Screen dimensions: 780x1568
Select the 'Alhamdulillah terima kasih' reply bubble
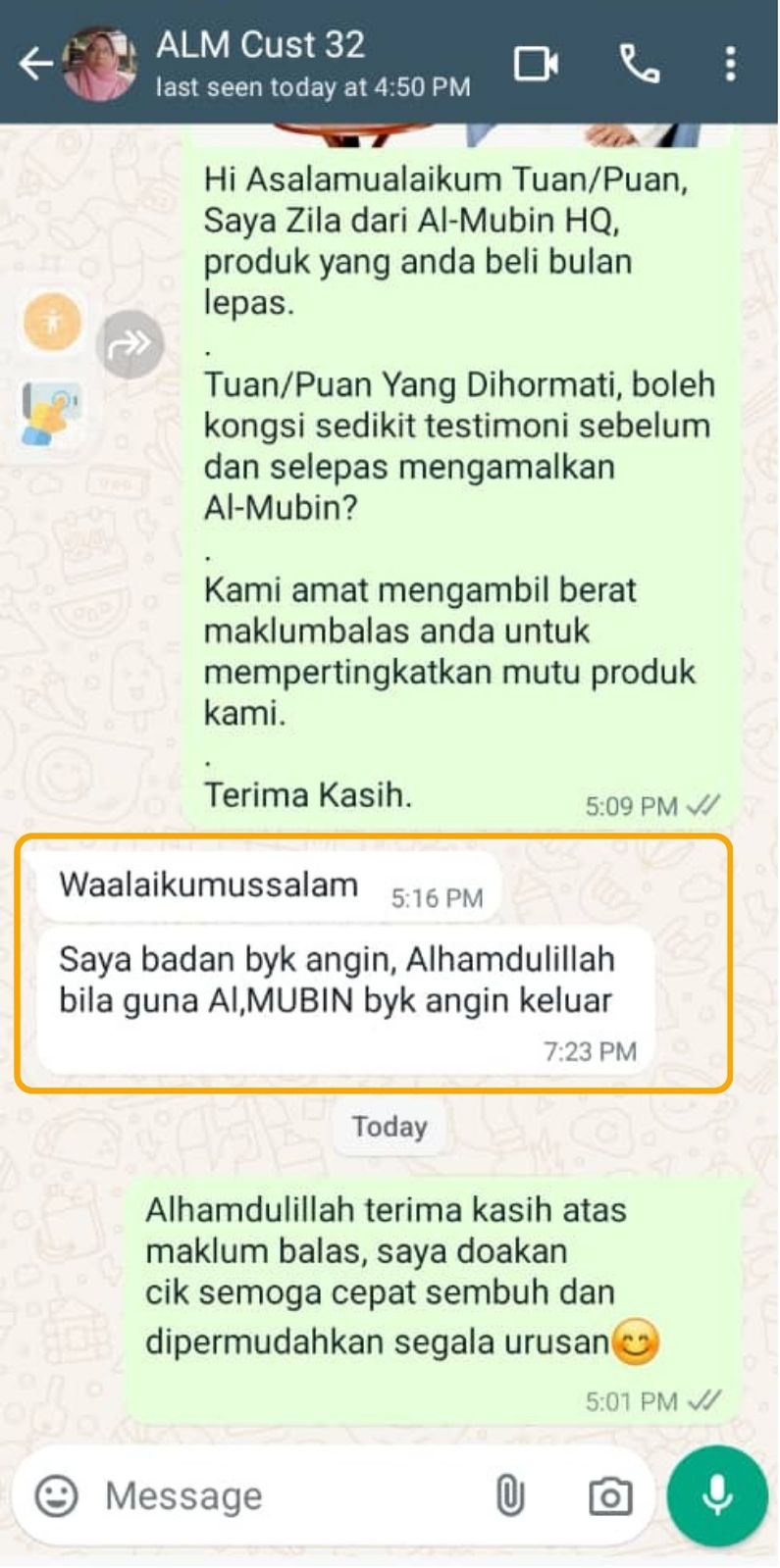[432, 1300]
